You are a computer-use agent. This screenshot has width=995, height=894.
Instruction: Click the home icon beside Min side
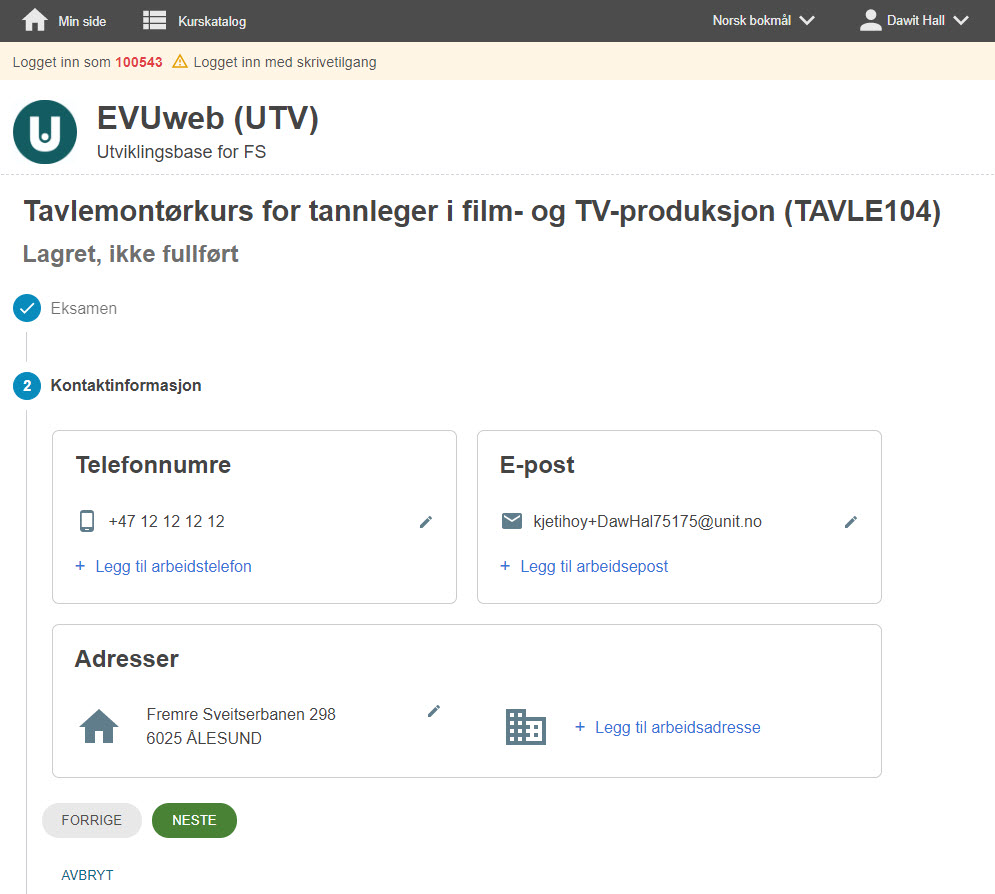tap(34, 20)
